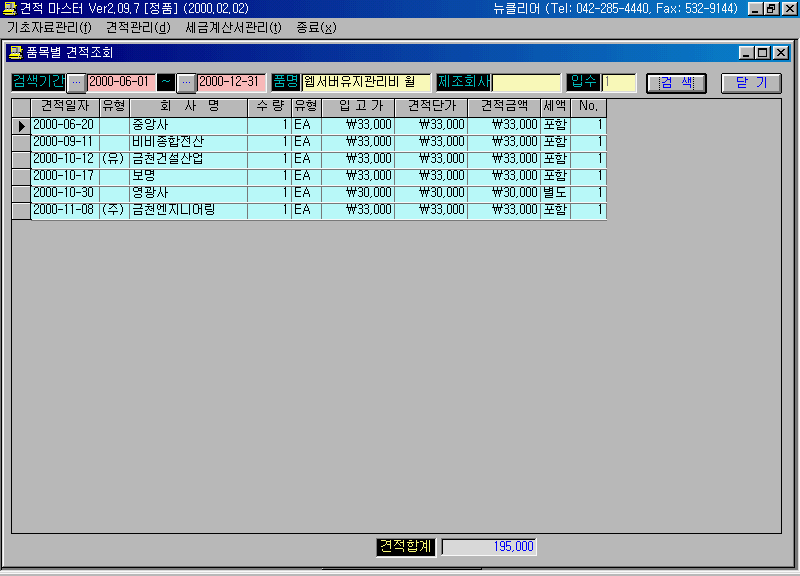Click the 견적일자 column header
The width and height of the screenshot is (800, 576).
click(65, 107)
